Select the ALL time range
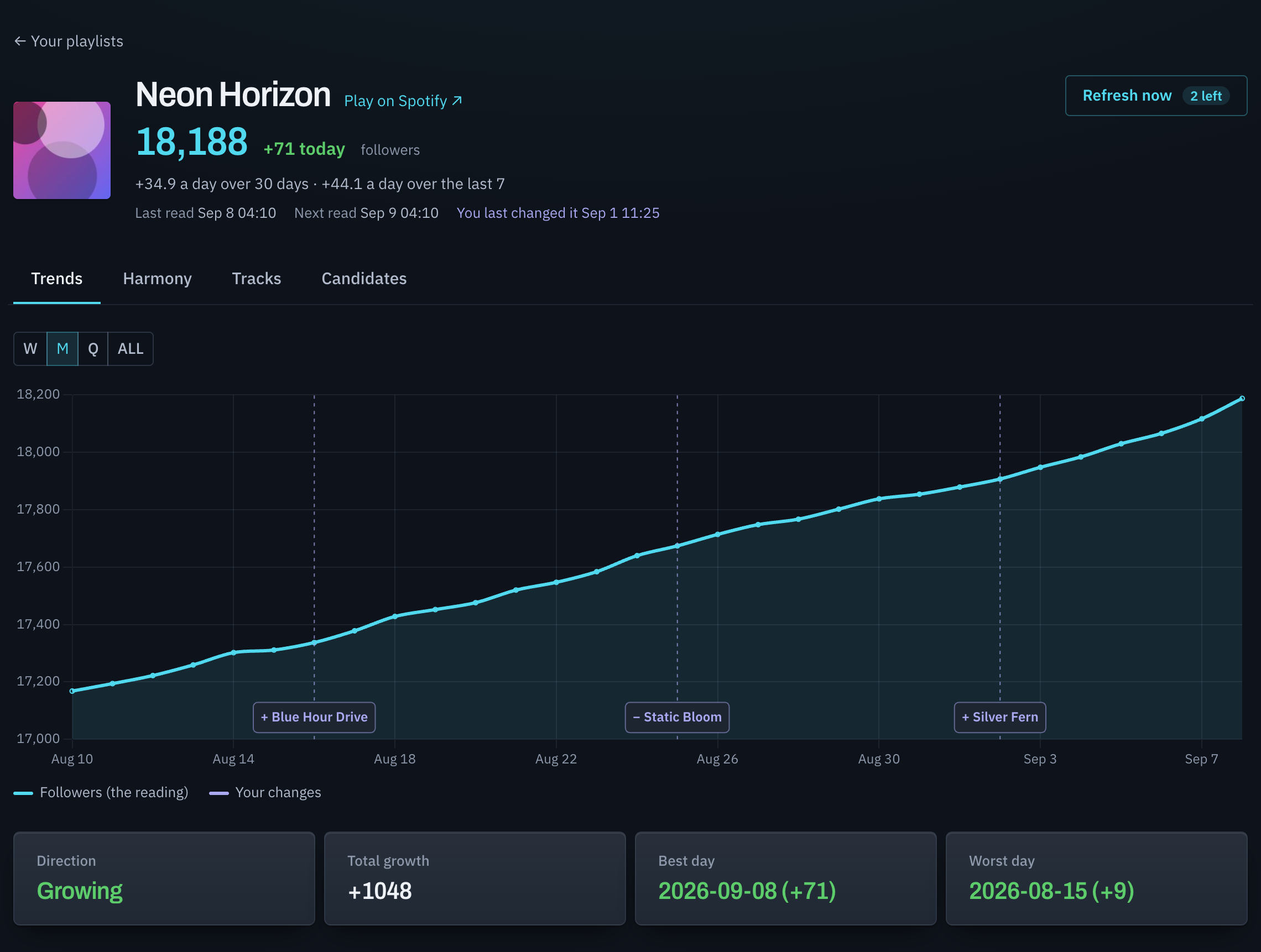The height and width of the screenshot is (952, 1261). (x=131, y=349)
